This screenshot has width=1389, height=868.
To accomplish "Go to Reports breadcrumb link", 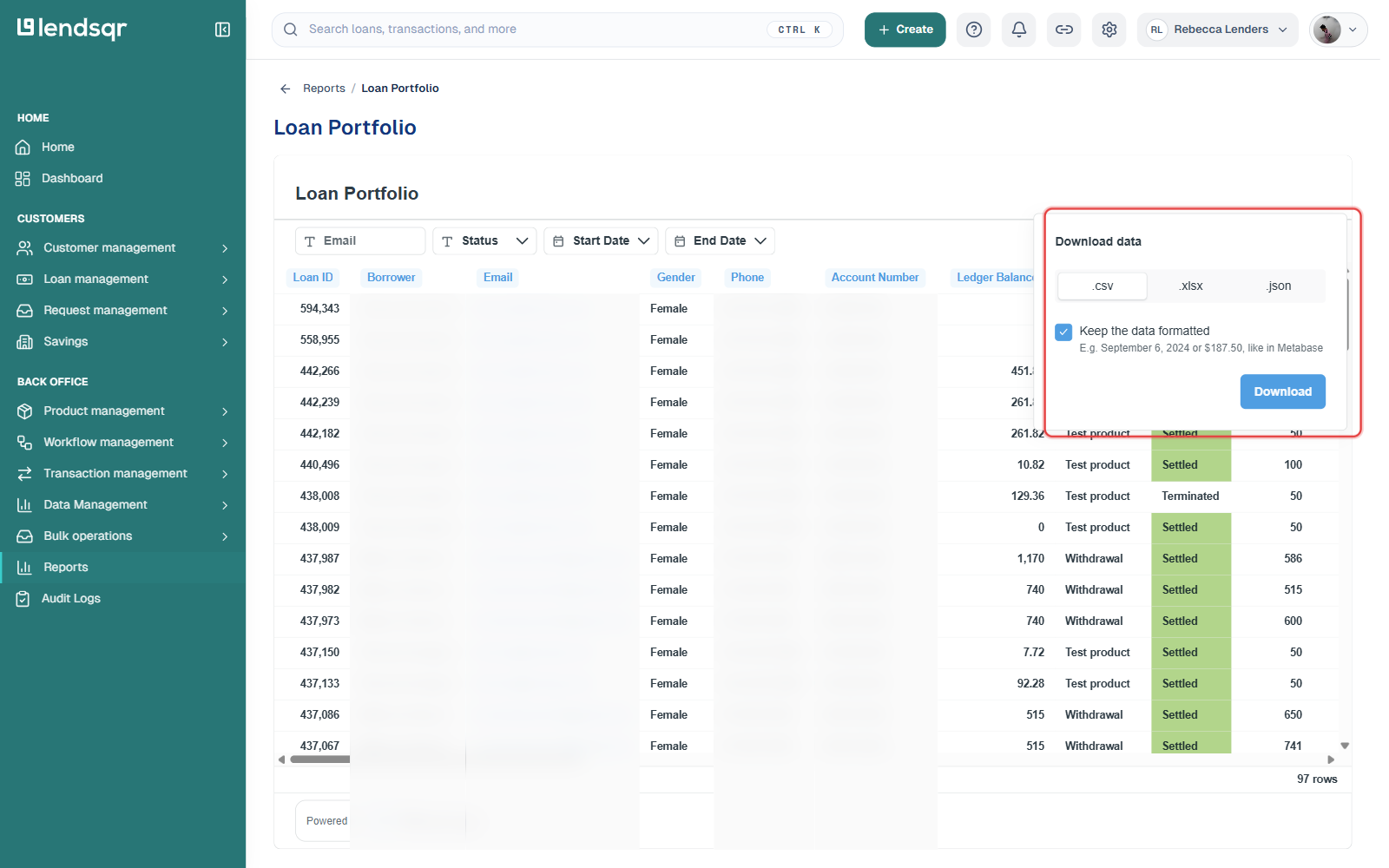I will [x=324, y=89].
